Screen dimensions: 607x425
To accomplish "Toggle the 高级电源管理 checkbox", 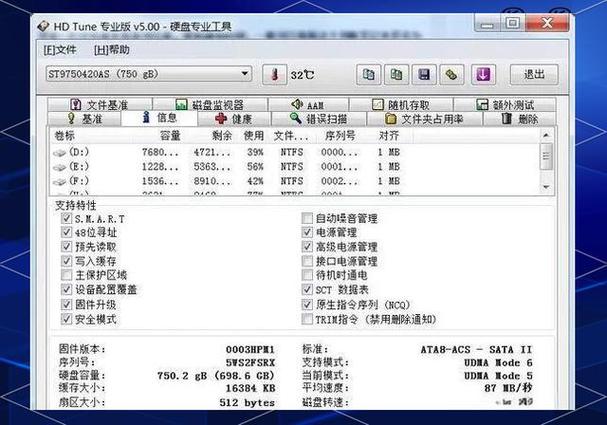I will point(307,247).
